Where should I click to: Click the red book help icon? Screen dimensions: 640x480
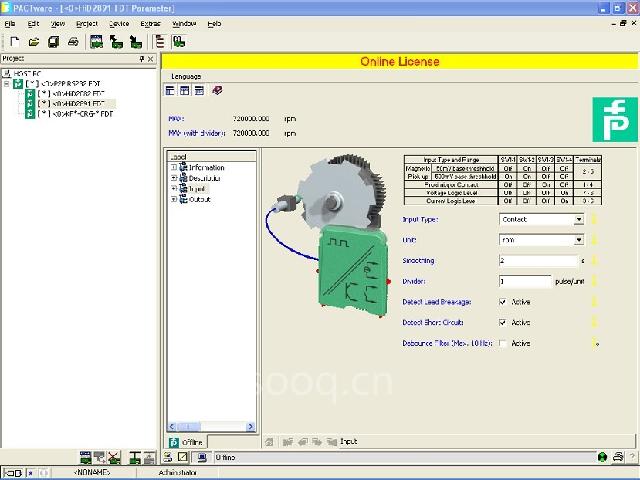[x=217, y=91]
